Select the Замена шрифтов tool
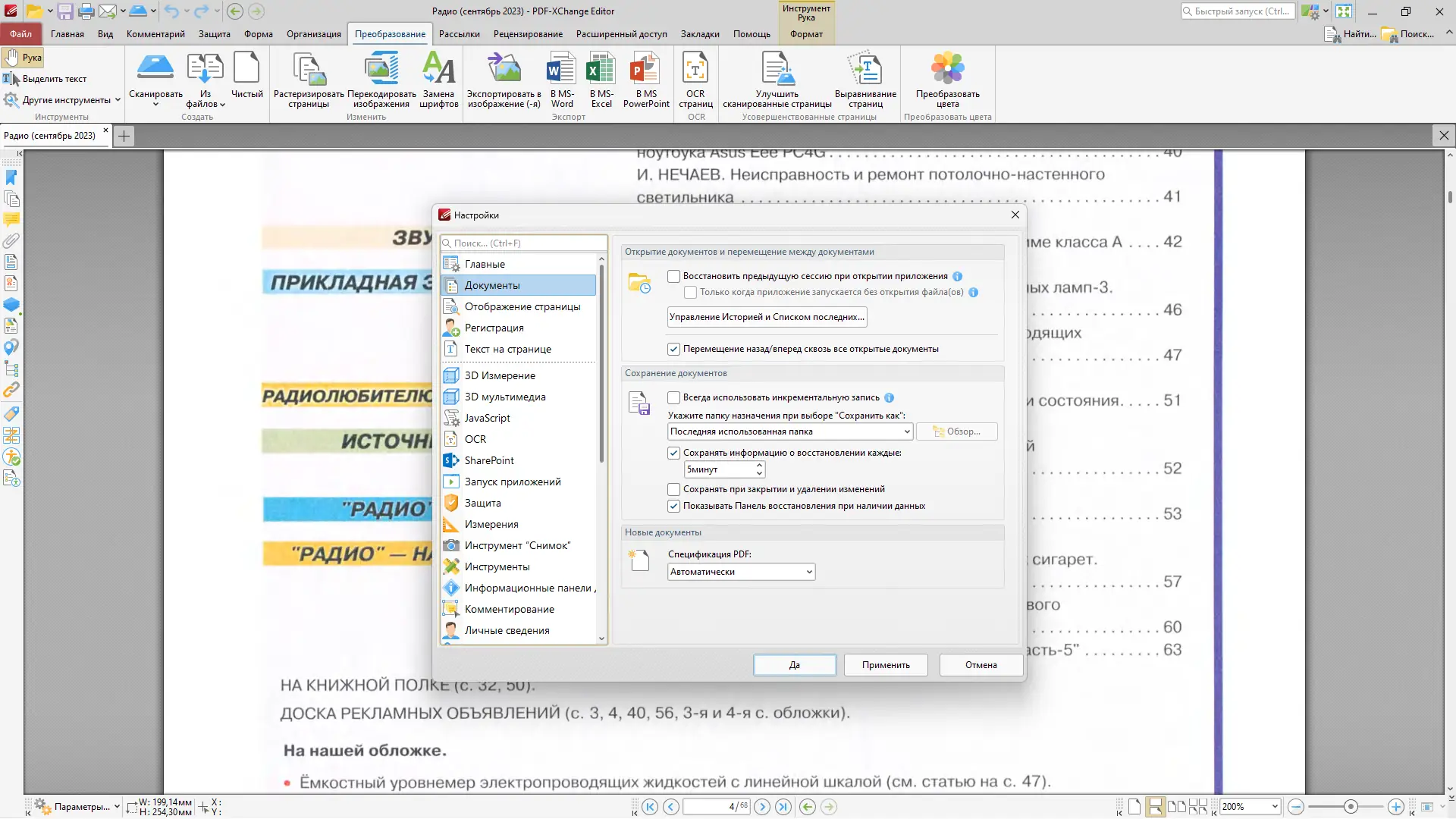 [x=438, y=80]
